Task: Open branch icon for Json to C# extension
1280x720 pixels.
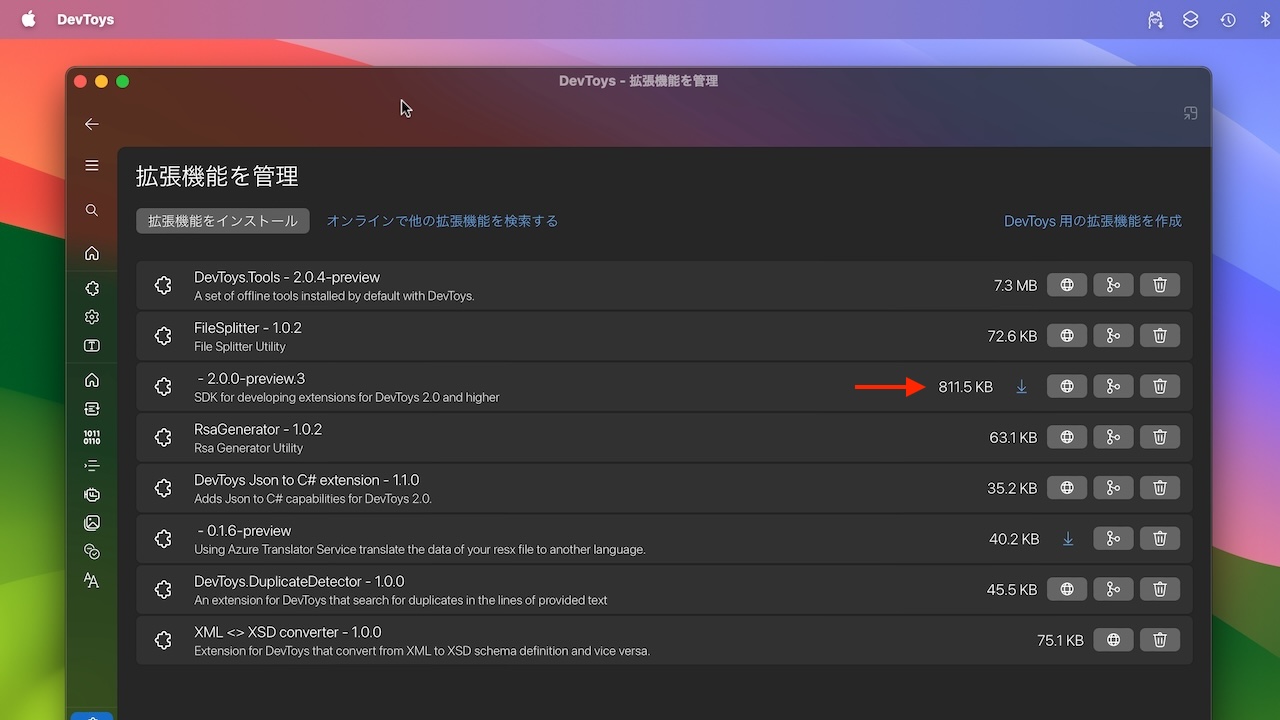Action: pos(1113,488)
